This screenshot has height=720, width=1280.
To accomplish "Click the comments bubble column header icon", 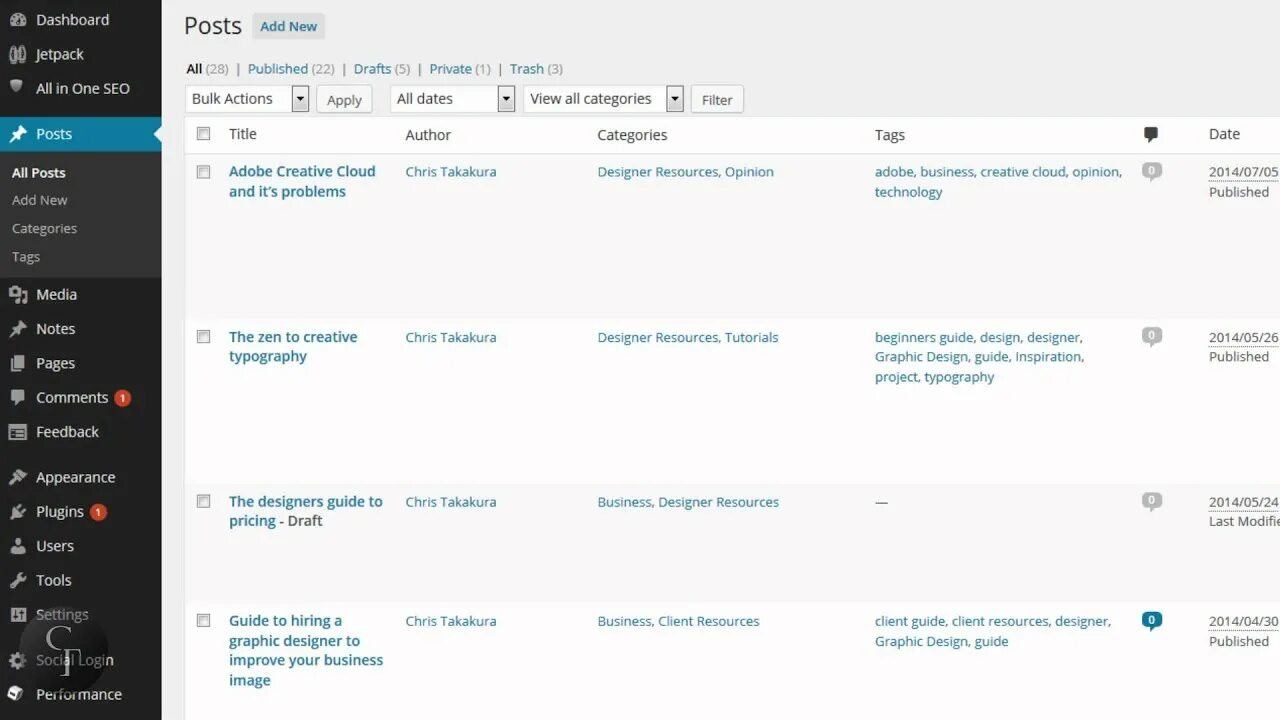I will [1151, 134].
